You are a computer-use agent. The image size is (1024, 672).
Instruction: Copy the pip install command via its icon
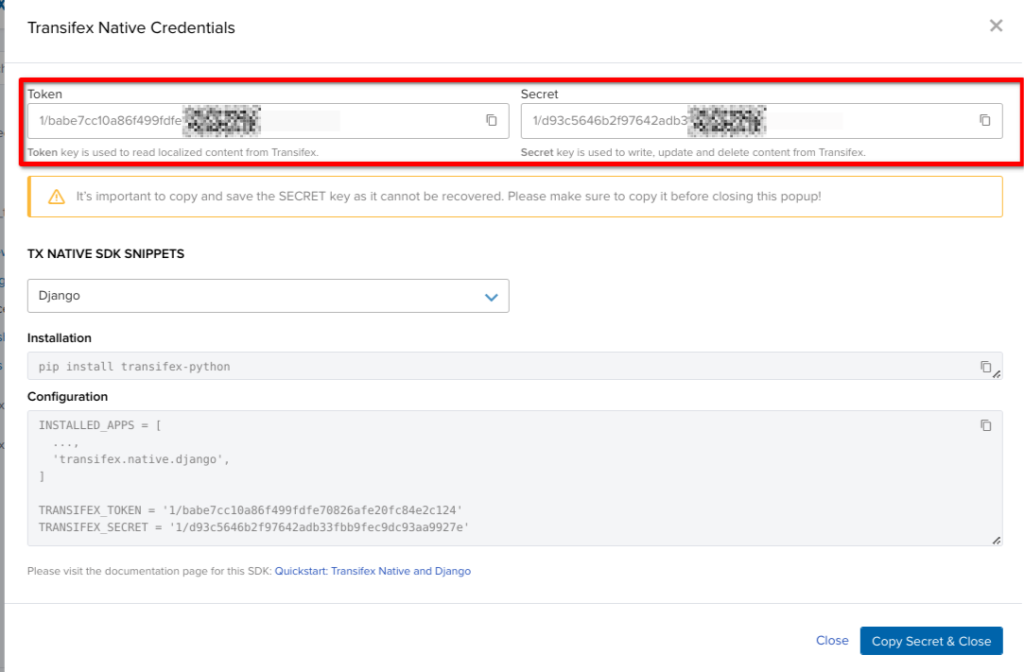tap(985, 366)
